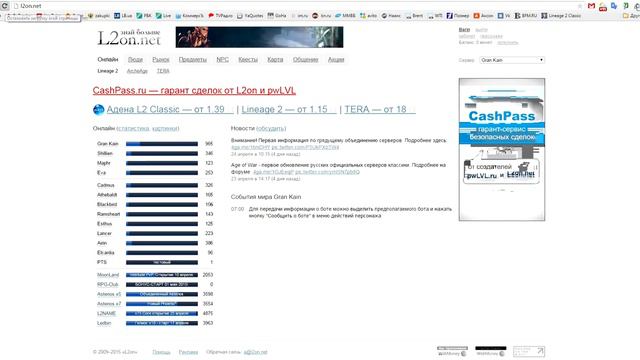
Task: Click the выйти link next to username
Action: tap(482, 30)
